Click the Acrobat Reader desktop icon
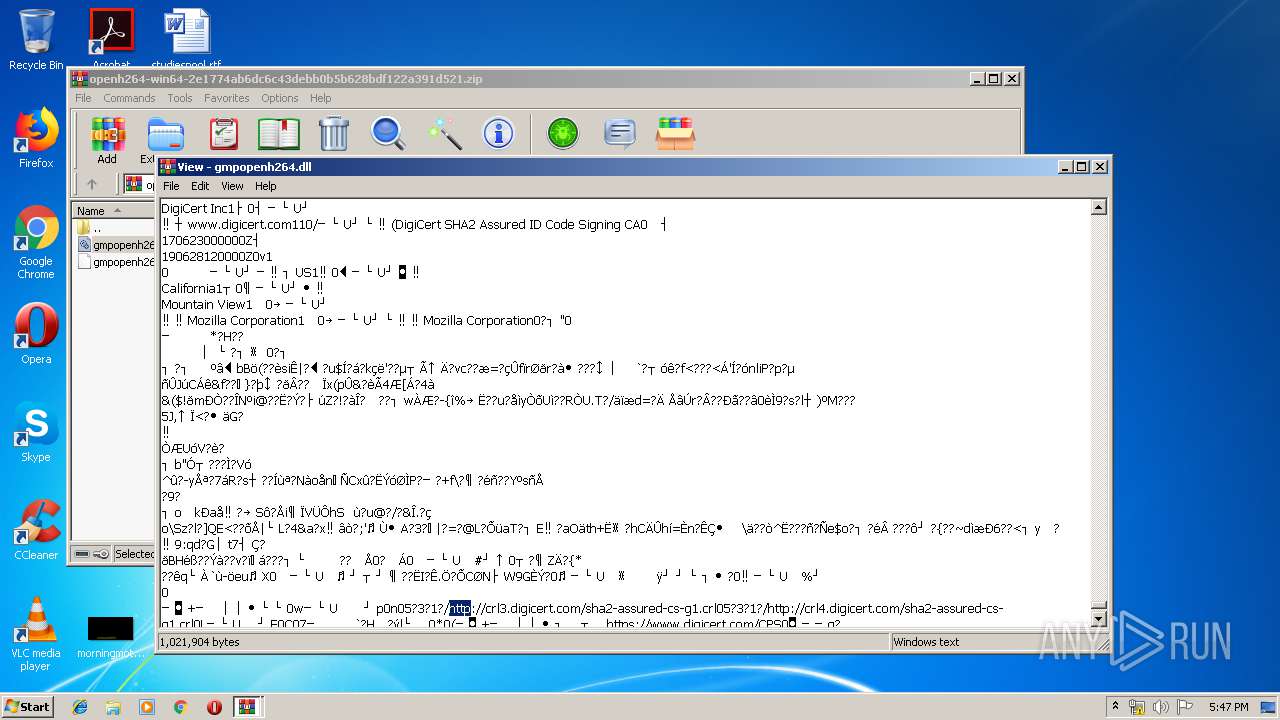The height and width of the screenshot is (720, 1280). 111,40
